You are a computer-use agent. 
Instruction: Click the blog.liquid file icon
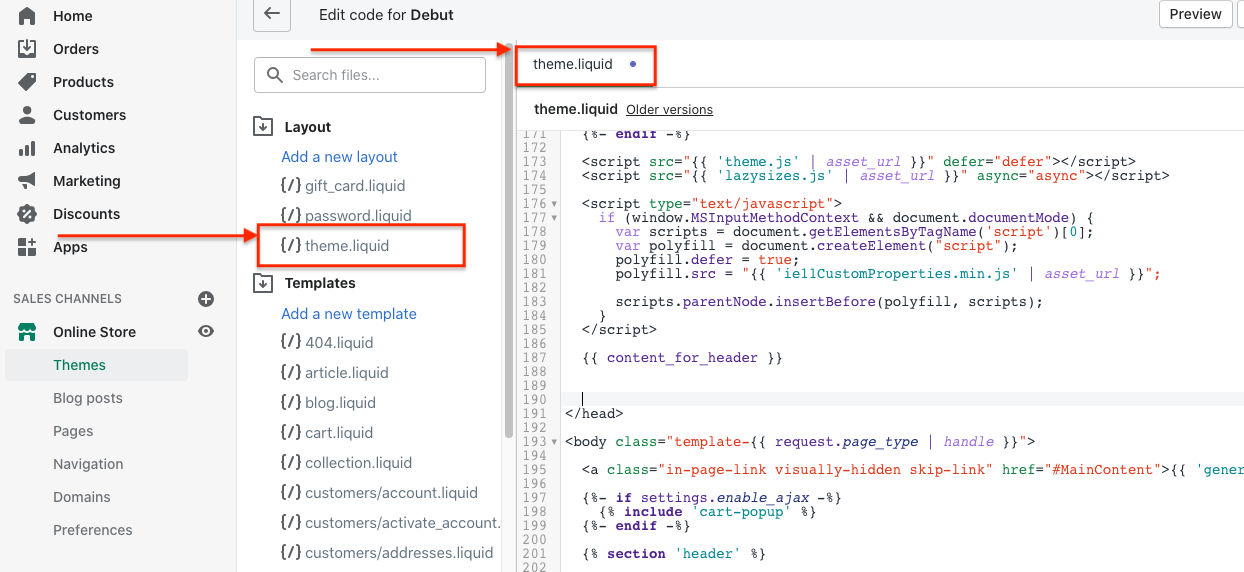[291, 402]
